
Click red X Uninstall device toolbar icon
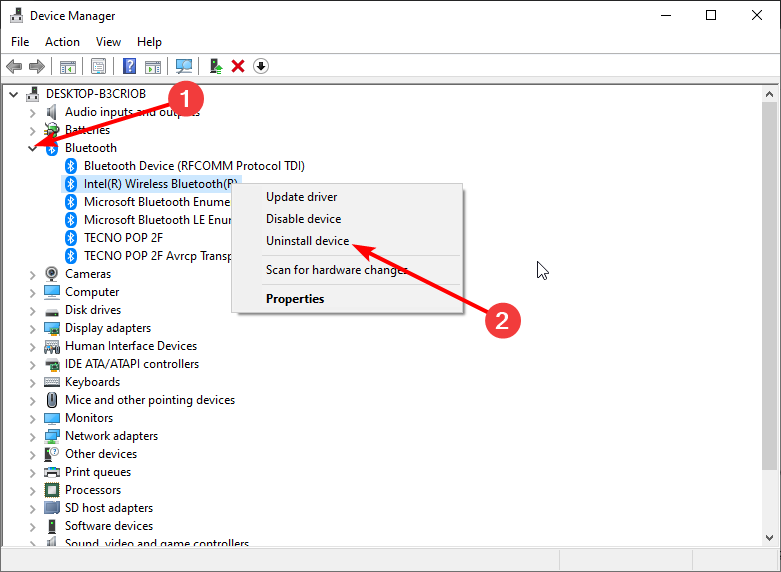[x=238, y=66]
